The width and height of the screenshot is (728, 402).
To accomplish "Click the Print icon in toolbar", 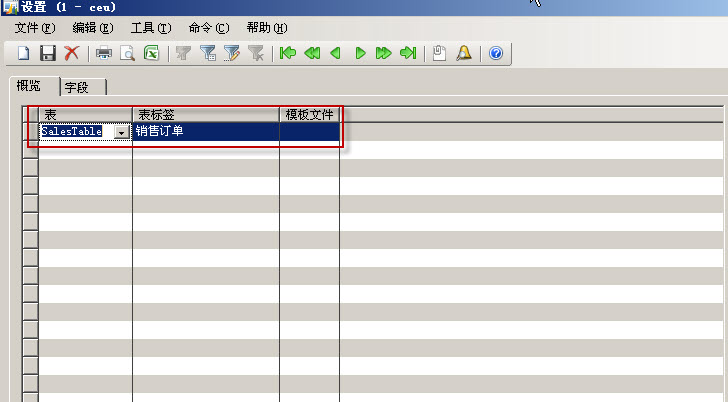I will pos(104,53).
